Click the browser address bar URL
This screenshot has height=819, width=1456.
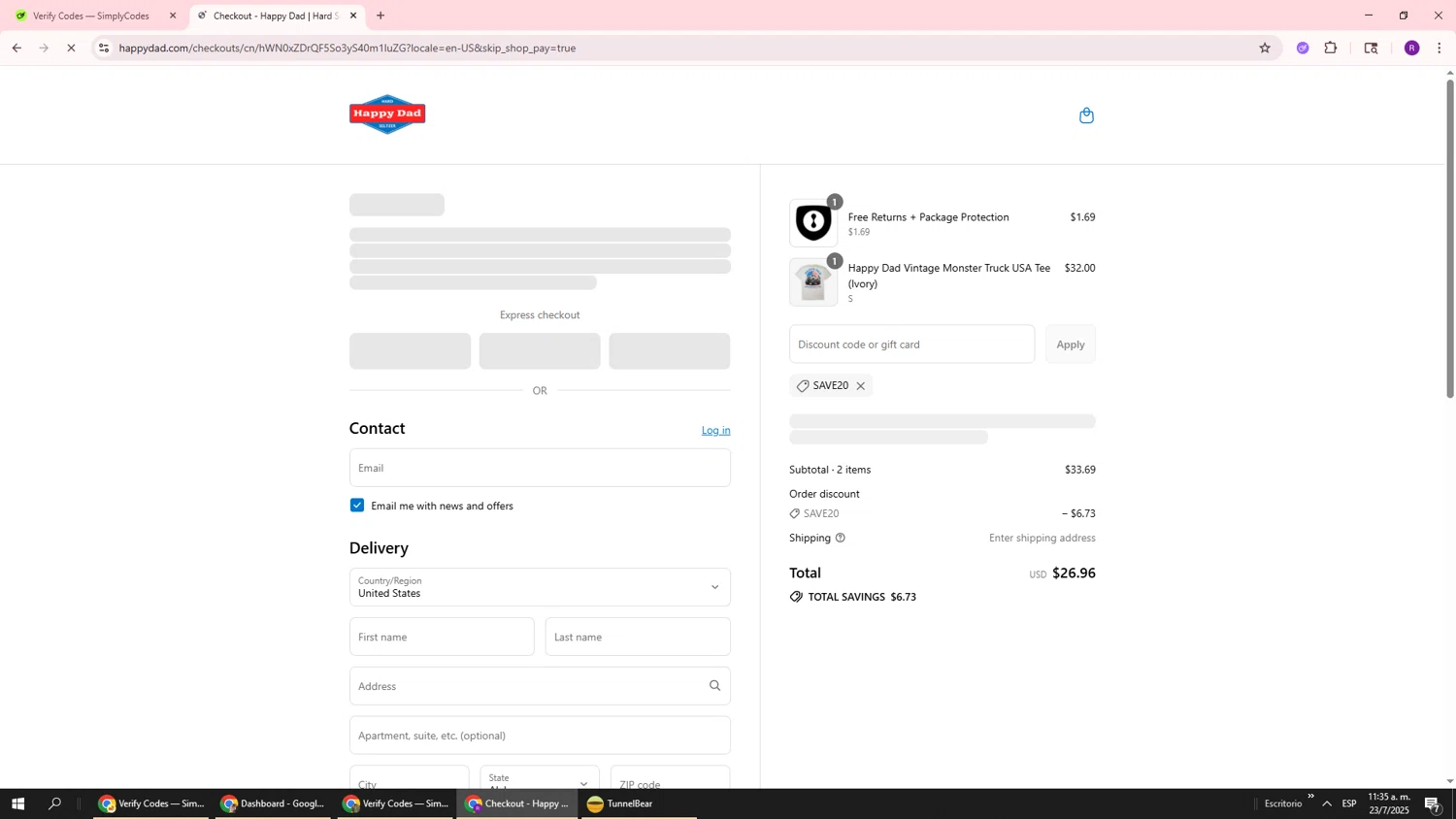click(x=347, y=48)
